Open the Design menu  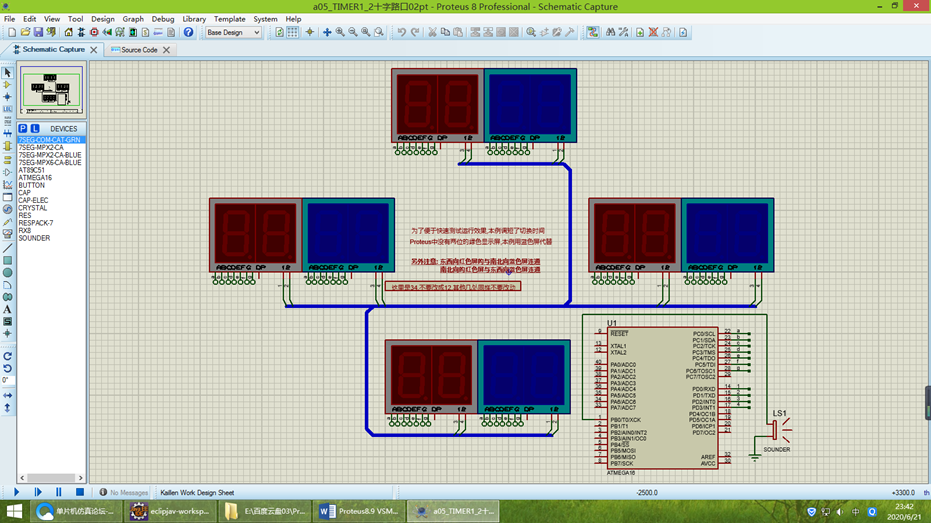103,19
